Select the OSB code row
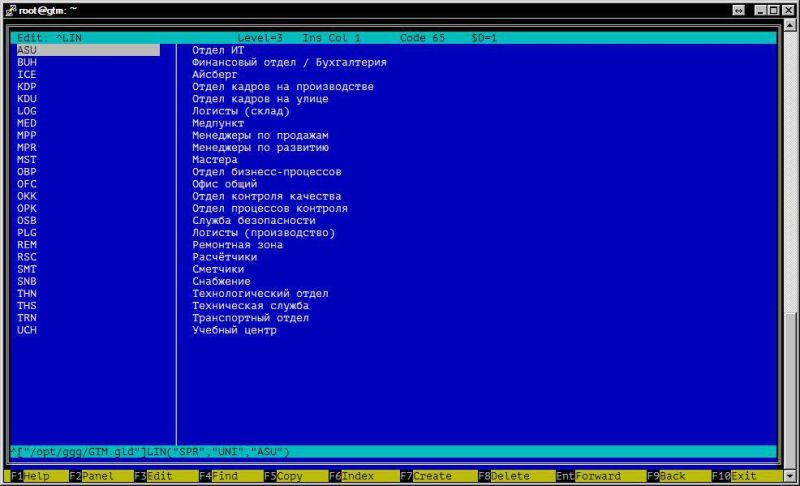800x486 pixels. [27, 221]
